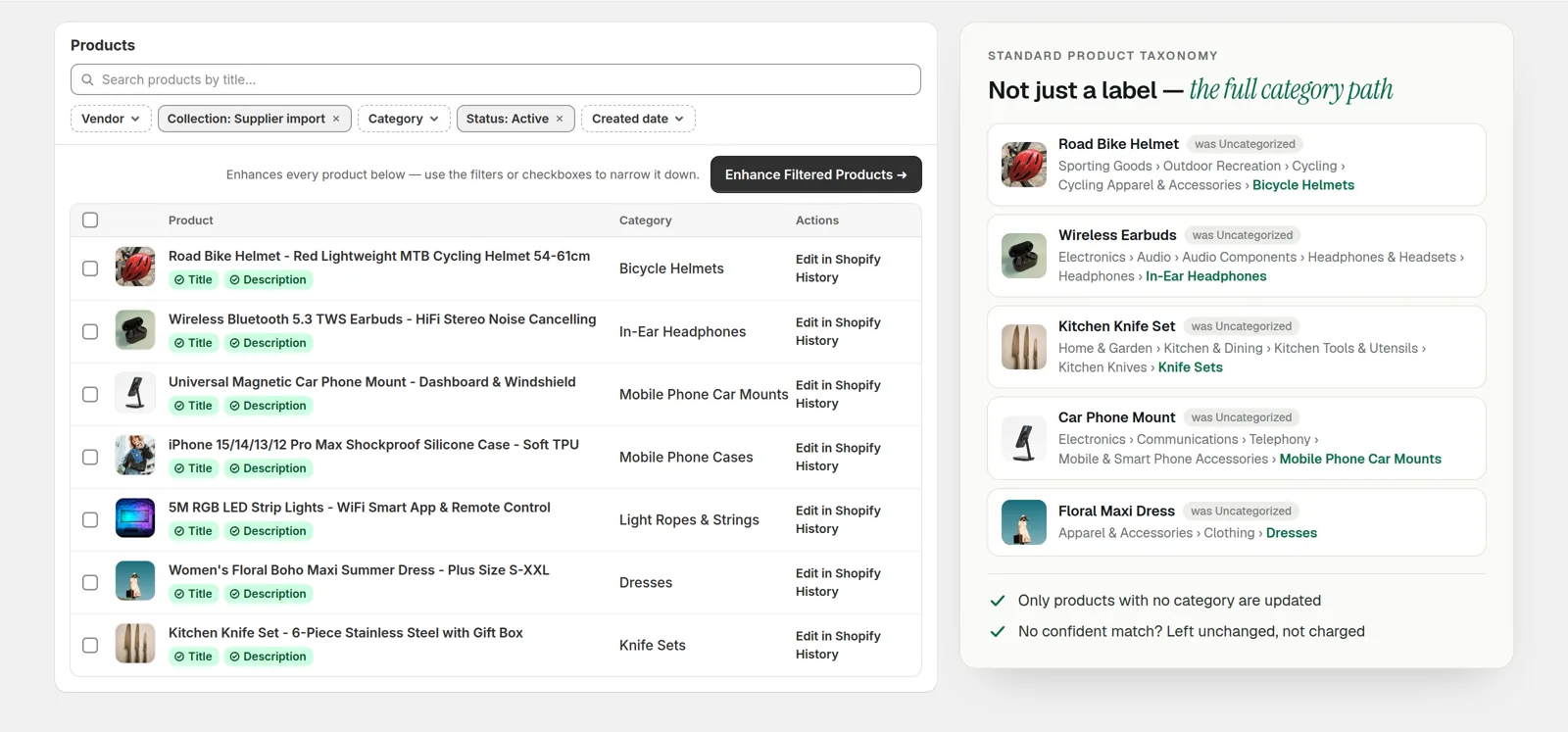Click Kitchen Knife Set taxonomy card image
This screenshot has width=1568, height=732.
point(1024,347)
